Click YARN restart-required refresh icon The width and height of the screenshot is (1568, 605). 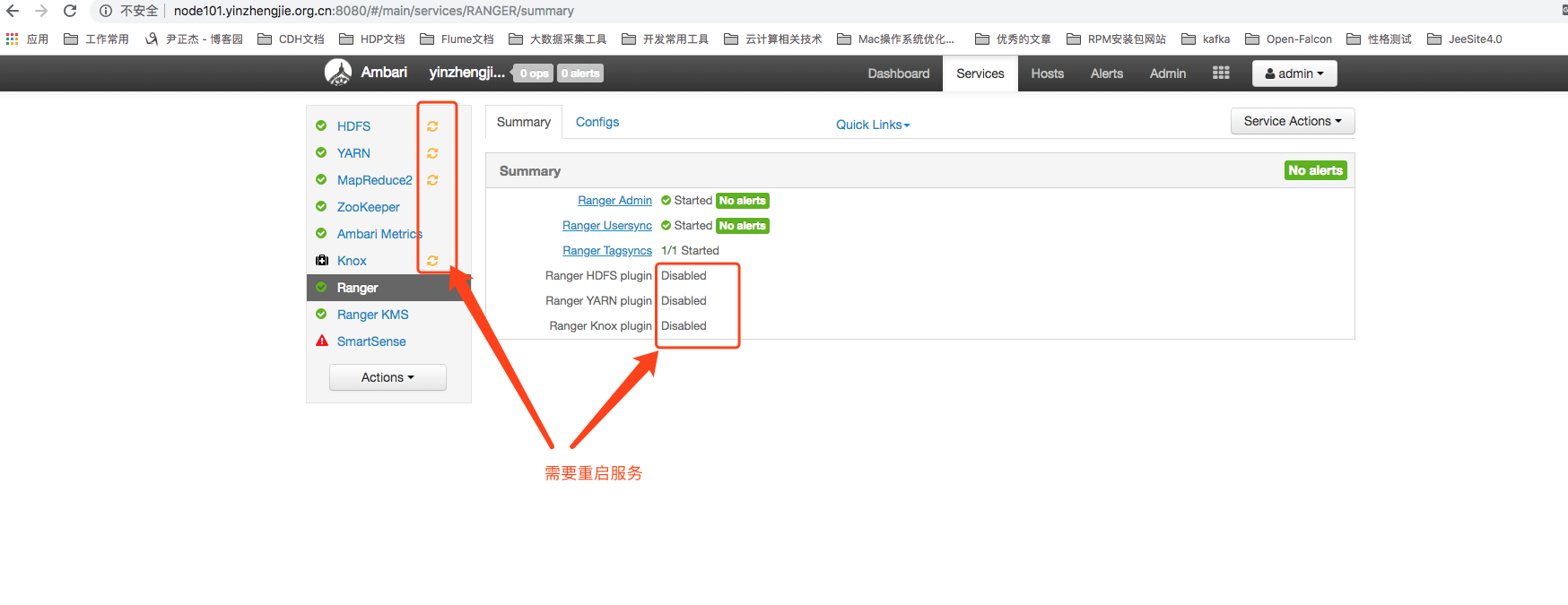click(432, 153)
